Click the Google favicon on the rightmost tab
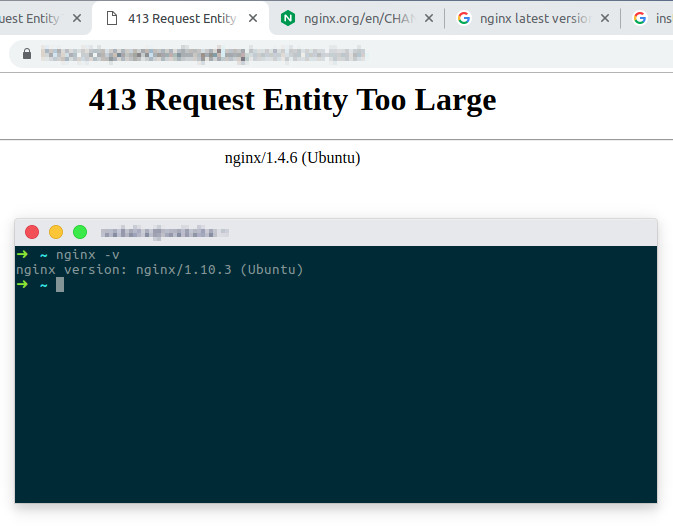 [x=639, y=18]
